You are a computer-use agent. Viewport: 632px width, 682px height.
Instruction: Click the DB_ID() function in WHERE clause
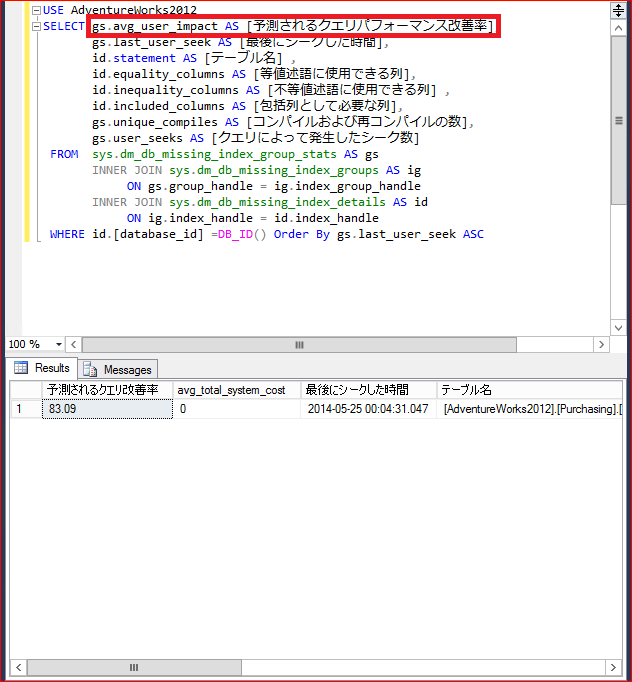pos(242,234)
